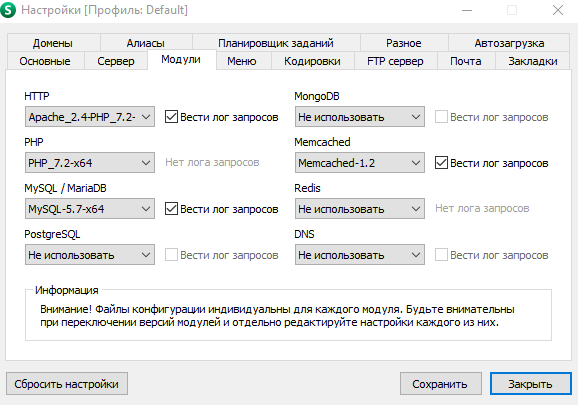Open the Автозагрузка tab
The height and width of the screenshot is (405, 578).
[509, 43]
